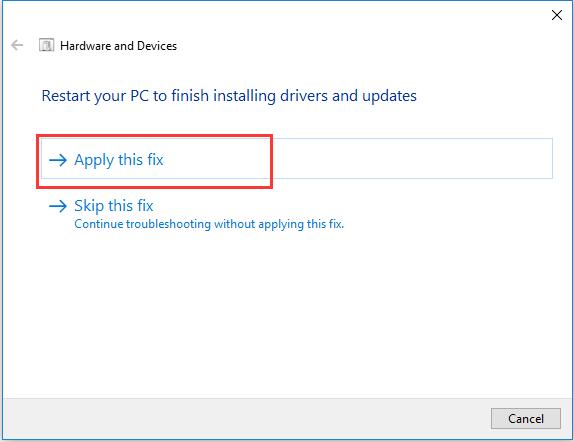This screenshot has height=442, width=574.
Task: Cancel the Hardware and Devices troubleshooter
Action: 526,419
